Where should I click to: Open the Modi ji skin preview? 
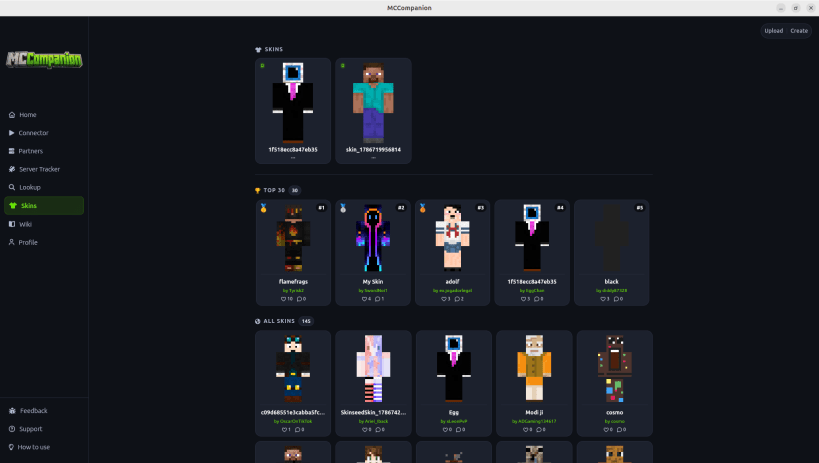(534, 369)
